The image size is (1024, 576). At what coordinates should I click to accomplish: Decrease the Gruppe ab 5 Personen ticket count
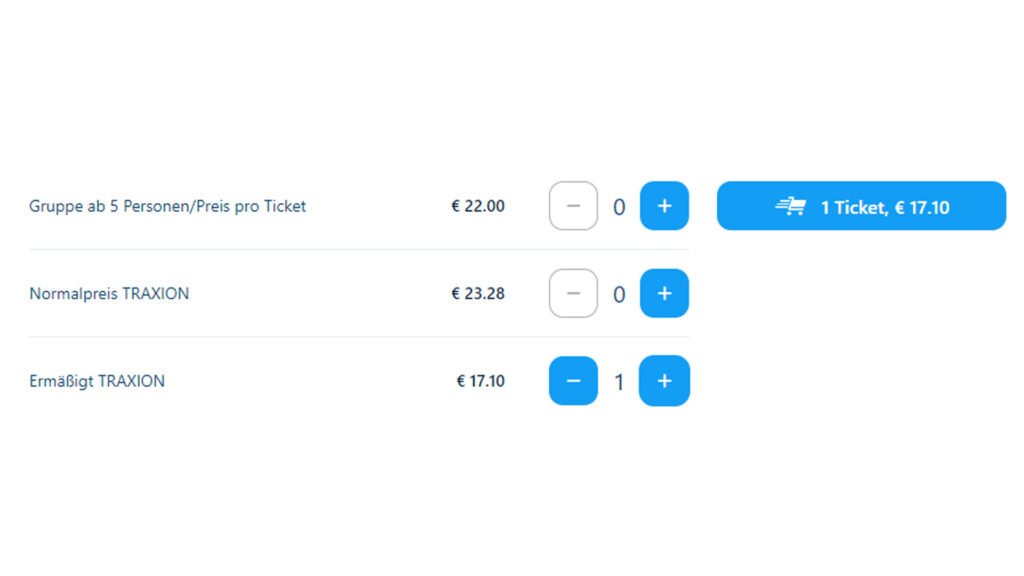[573, 206]
